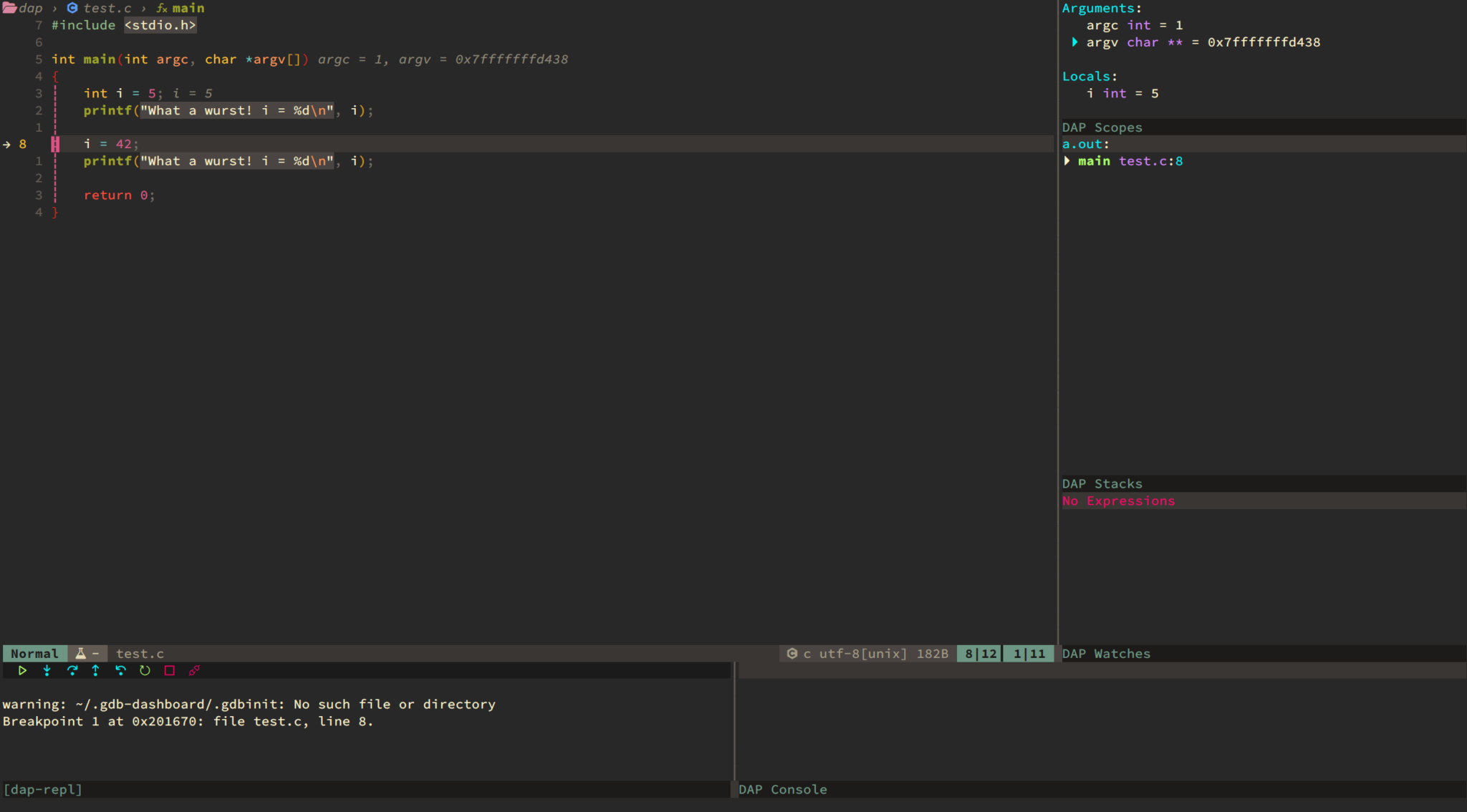Image resolution: width=1467 pixels, height=812 pixels.
Task: Expand the main test.c:8 stack frame
Action: 1067,161
